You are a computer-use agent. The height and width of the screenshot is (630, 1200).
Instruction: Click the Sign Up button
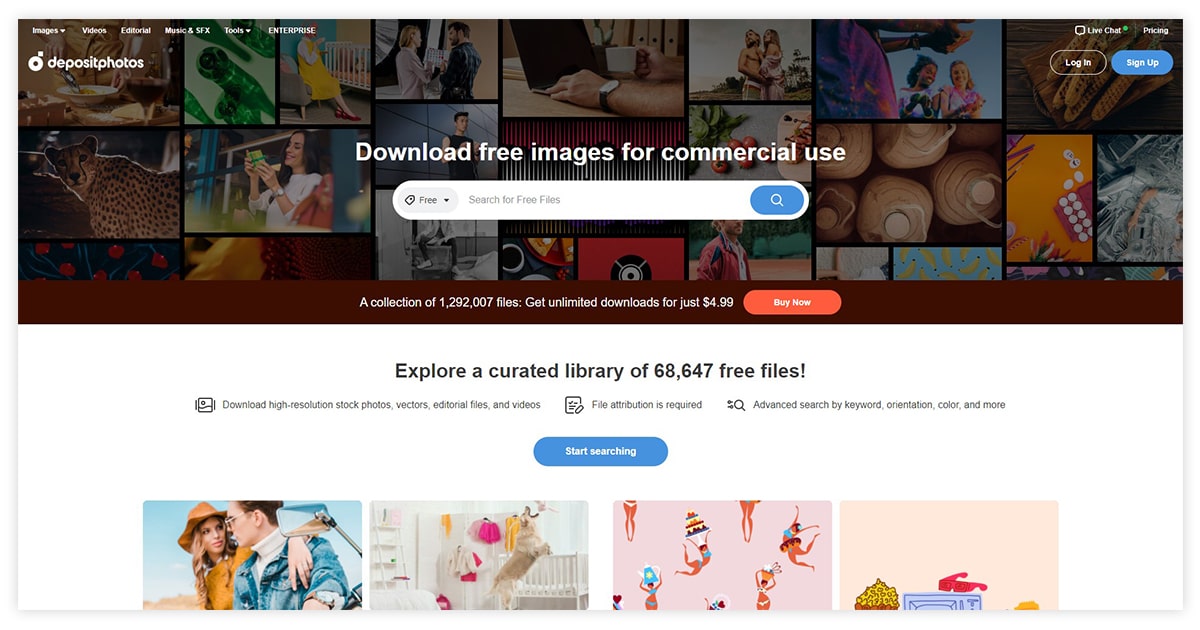[x=1142, y=62]
